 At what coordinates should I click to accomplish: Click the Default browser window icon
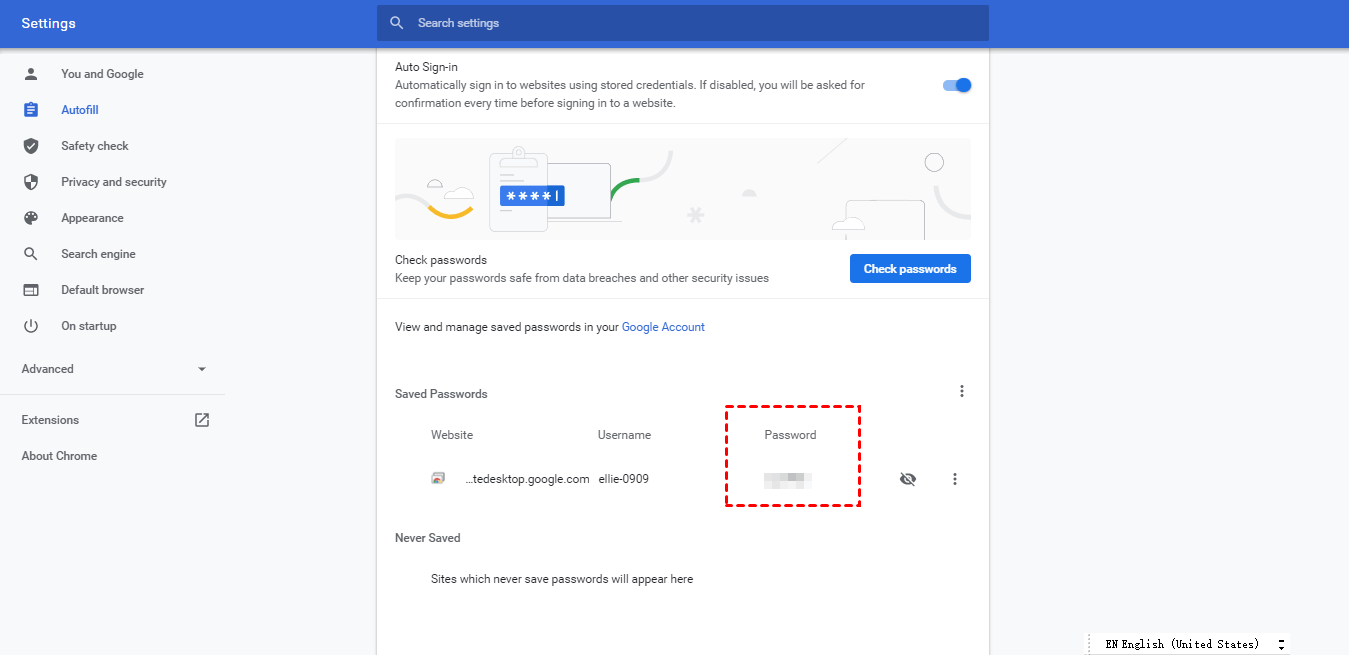tap(31, 290)
